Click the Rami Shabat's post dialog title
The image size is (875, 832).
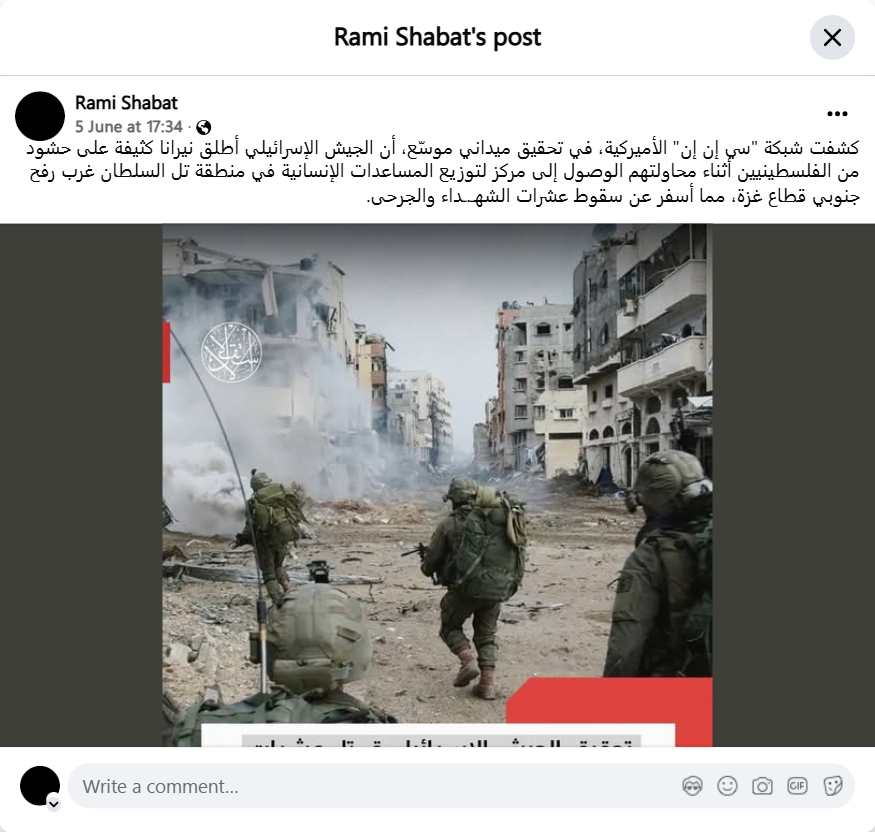(x=438, y=37)
